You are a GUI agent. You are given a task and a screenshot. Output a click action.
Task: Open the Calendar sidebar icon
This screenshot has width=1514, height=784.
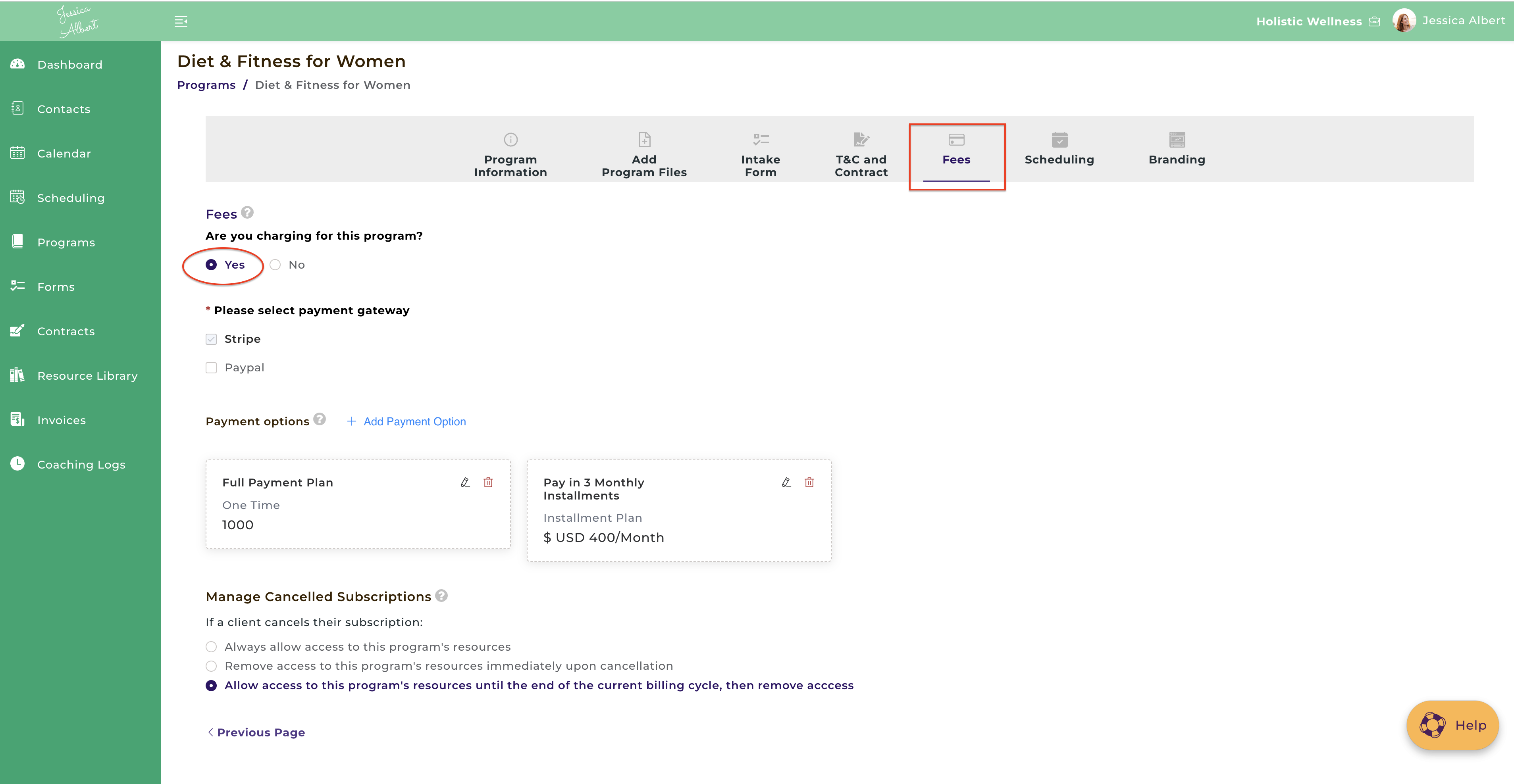click(x=17, y=153)
